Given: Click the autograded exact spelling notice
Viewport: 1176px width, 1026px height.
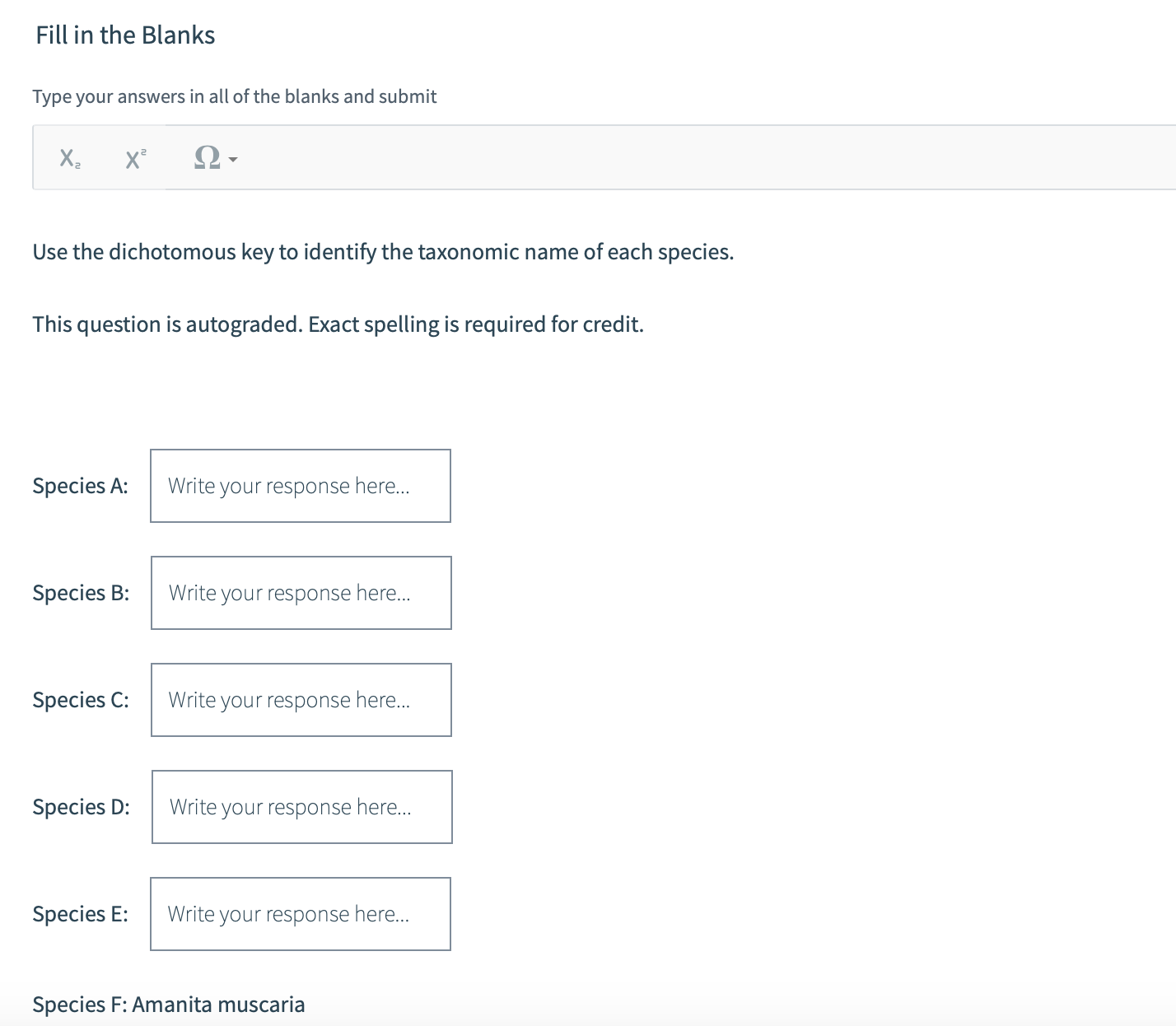Looking at the screenshot, I should [338, 324].
